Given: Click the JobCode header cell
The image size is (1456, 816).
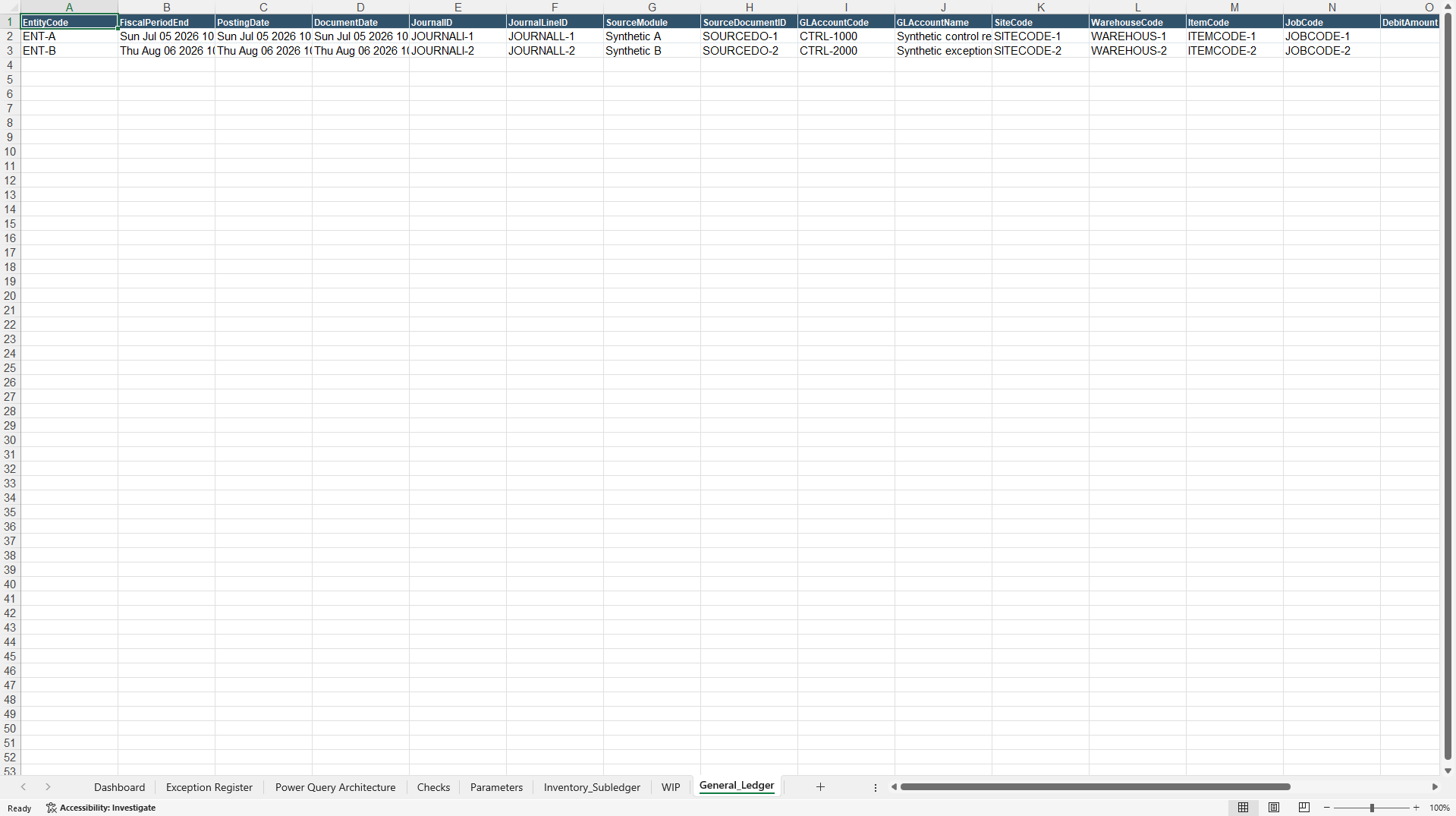Looking at the screenshot, I should (x=1332, y=22).
